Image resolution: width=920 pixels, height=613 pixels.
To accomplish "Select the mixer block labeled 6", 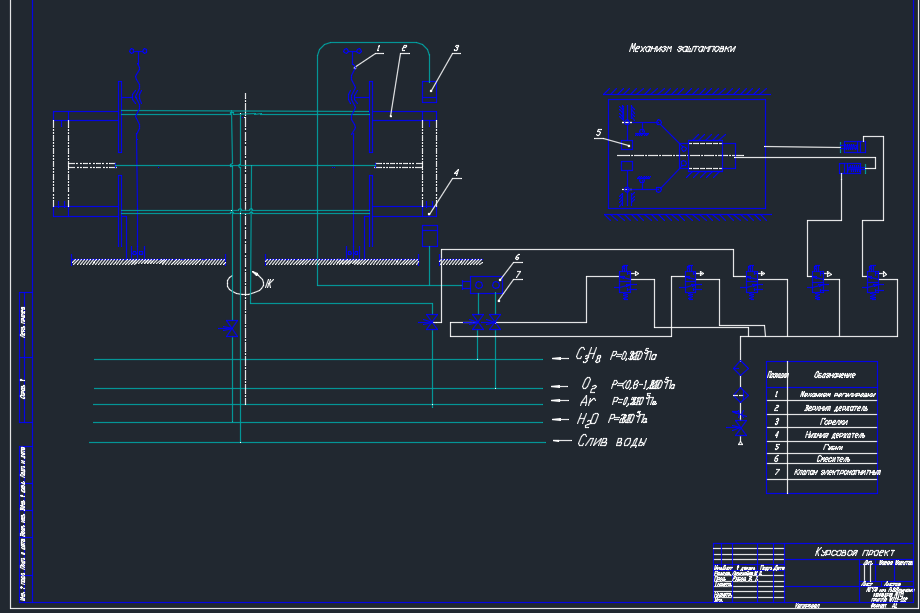I will 482,286.
